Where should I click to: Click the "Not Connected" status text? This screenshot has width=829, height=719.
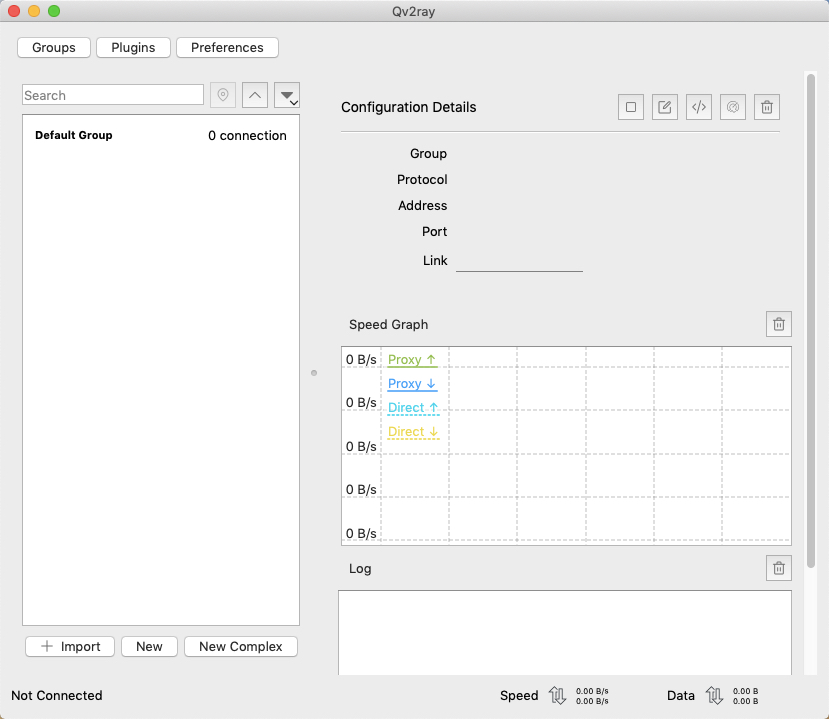[57, 695]
